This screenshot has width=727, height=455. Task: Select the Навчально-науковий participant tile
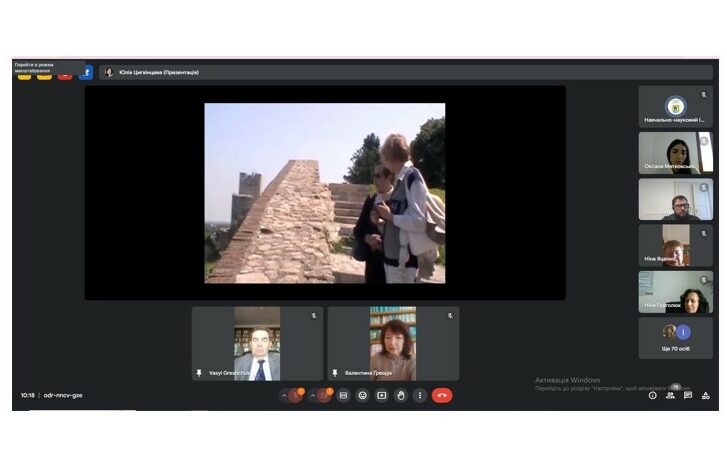[x=676, y=106]
